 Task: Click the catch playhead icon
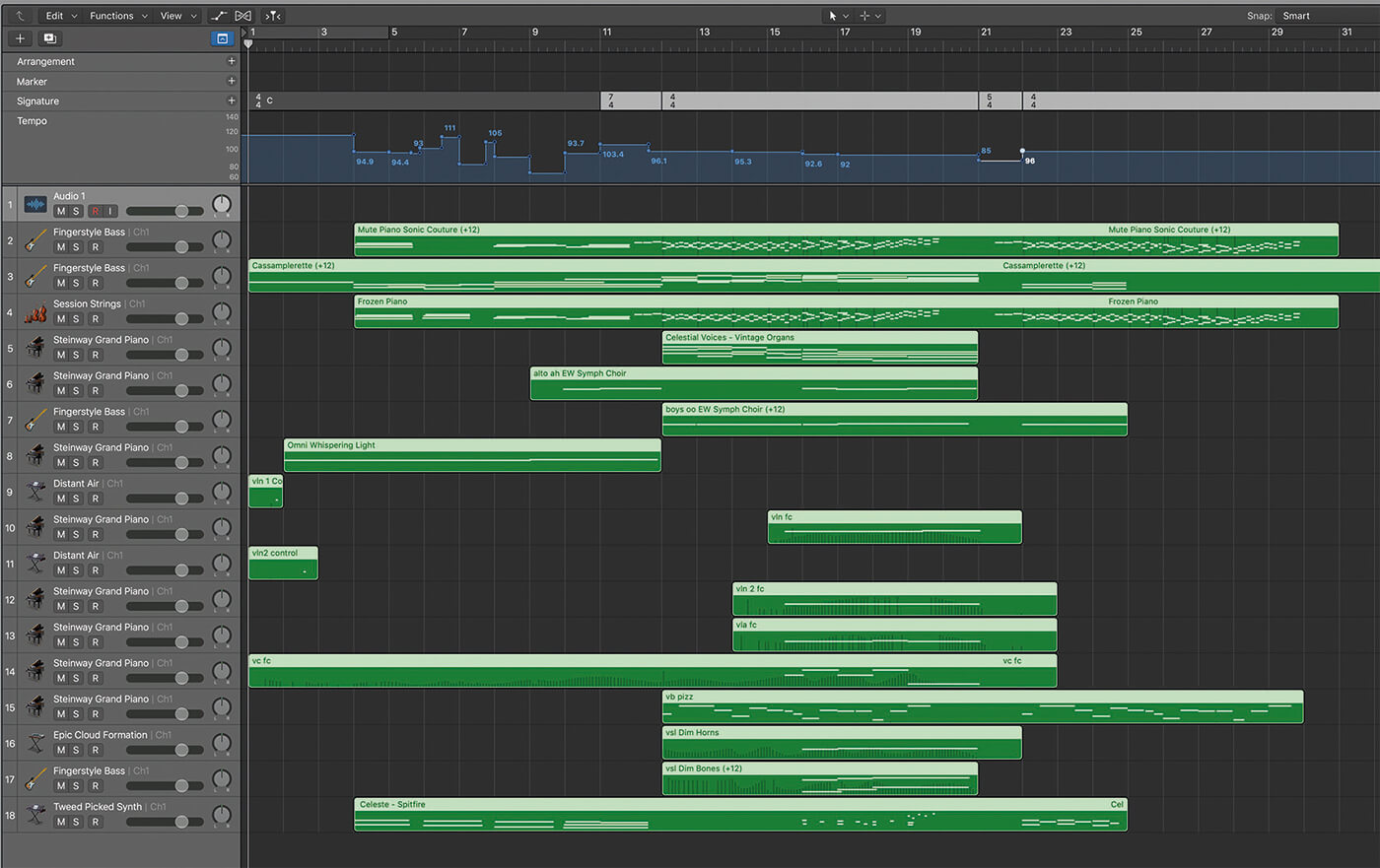(x=274, y=16)
